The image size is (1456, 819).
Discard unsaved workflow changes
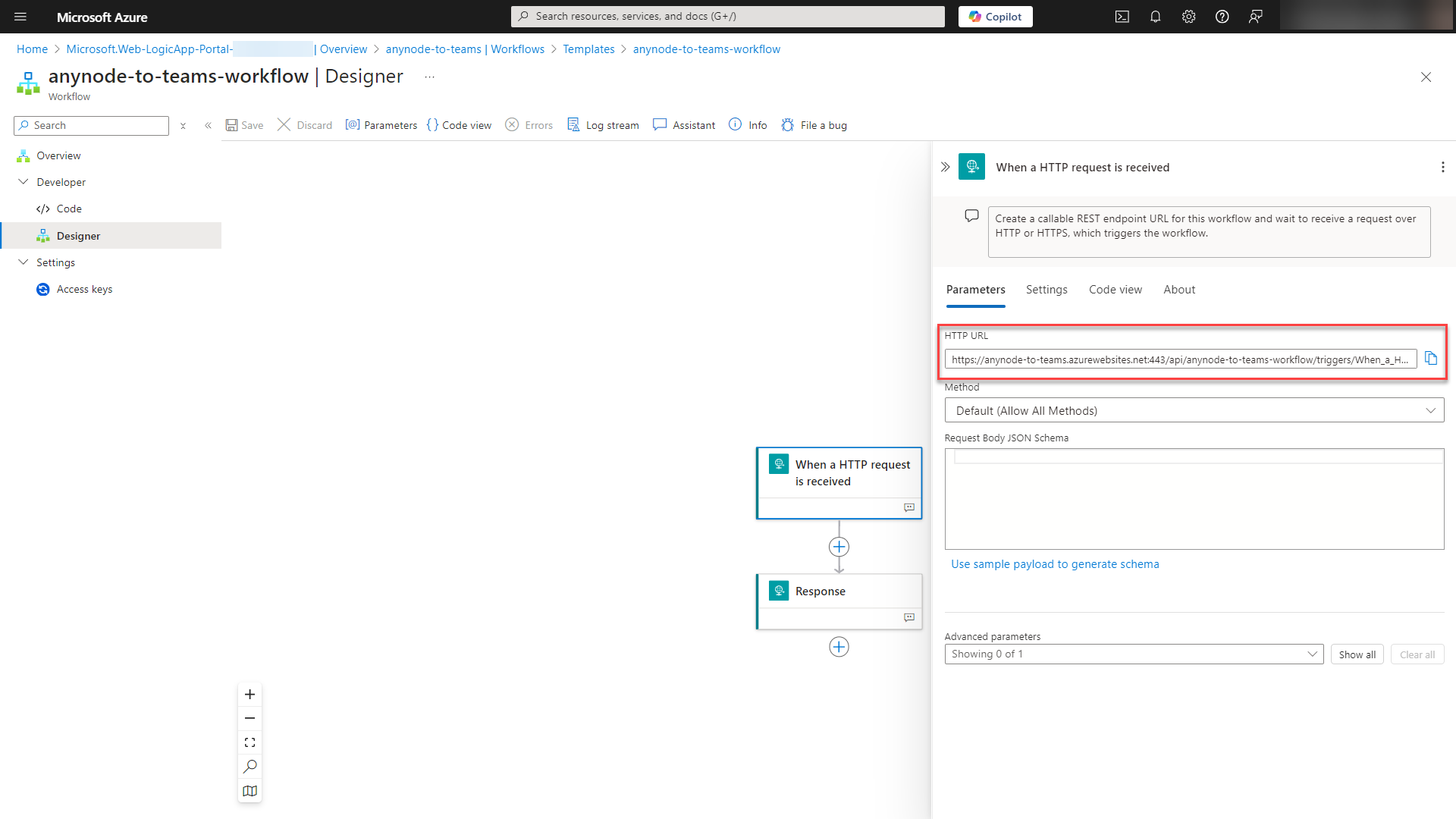[x=304, y=125]
